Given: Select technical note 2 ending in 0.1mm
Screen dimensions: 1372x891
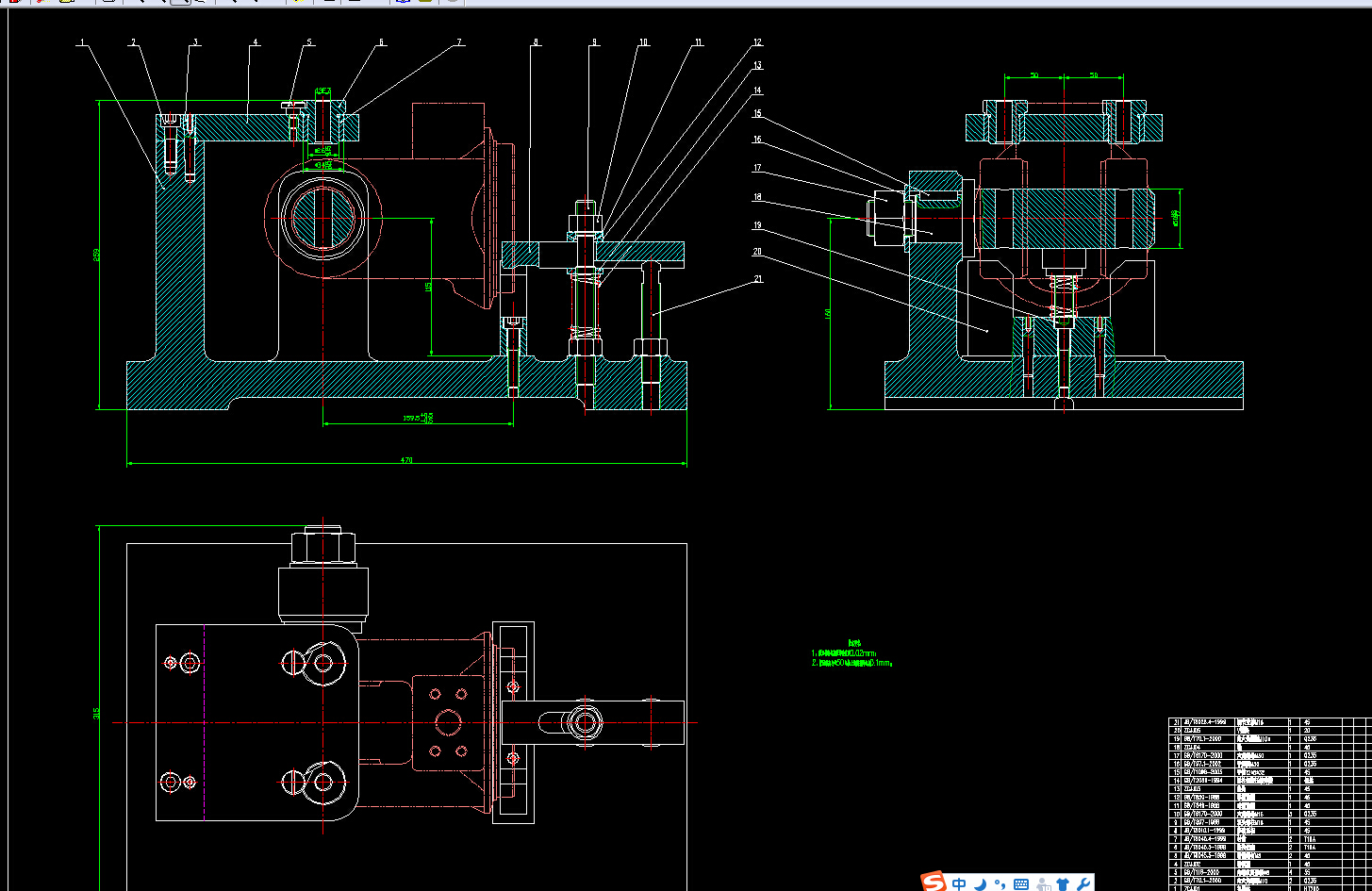Looking at the screenshot, I should pyautogui.click(x=851, y=663).
